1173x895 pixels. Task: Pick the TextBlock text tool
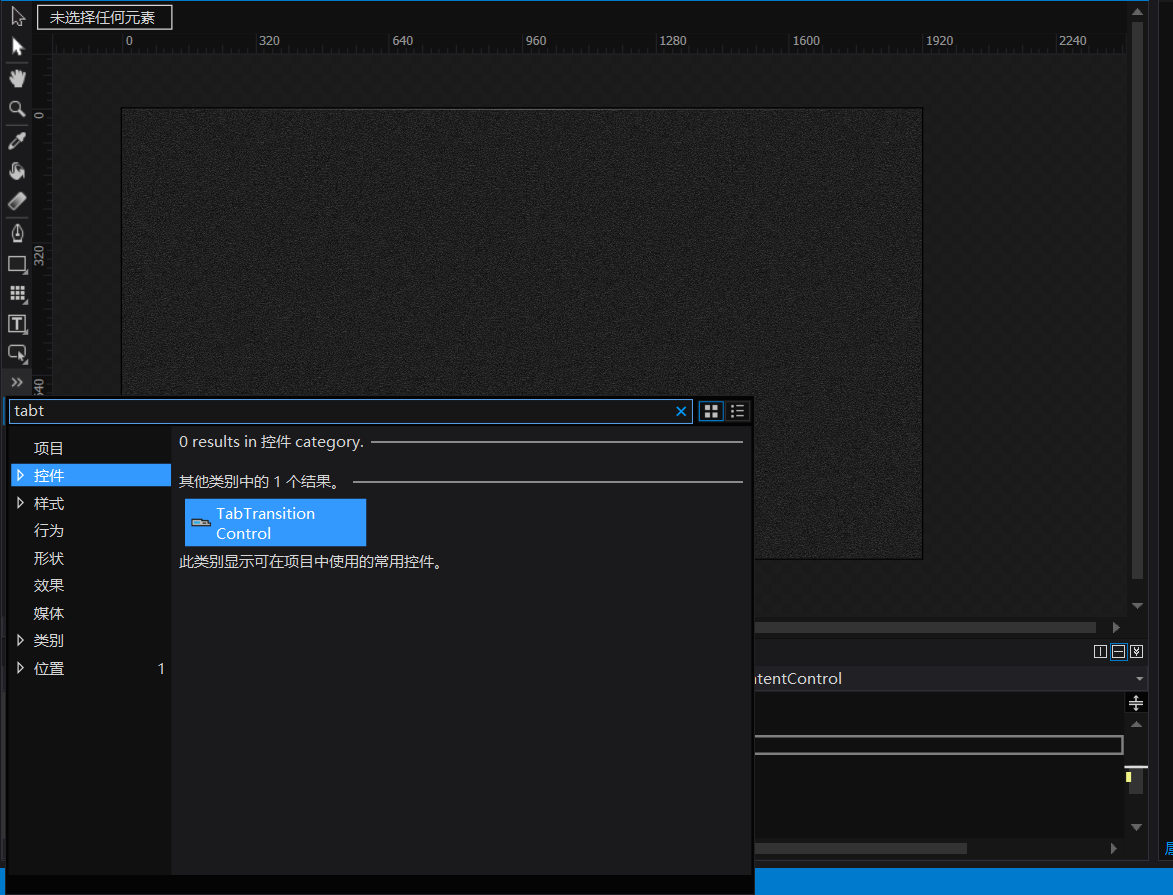(x=17, y=323)
